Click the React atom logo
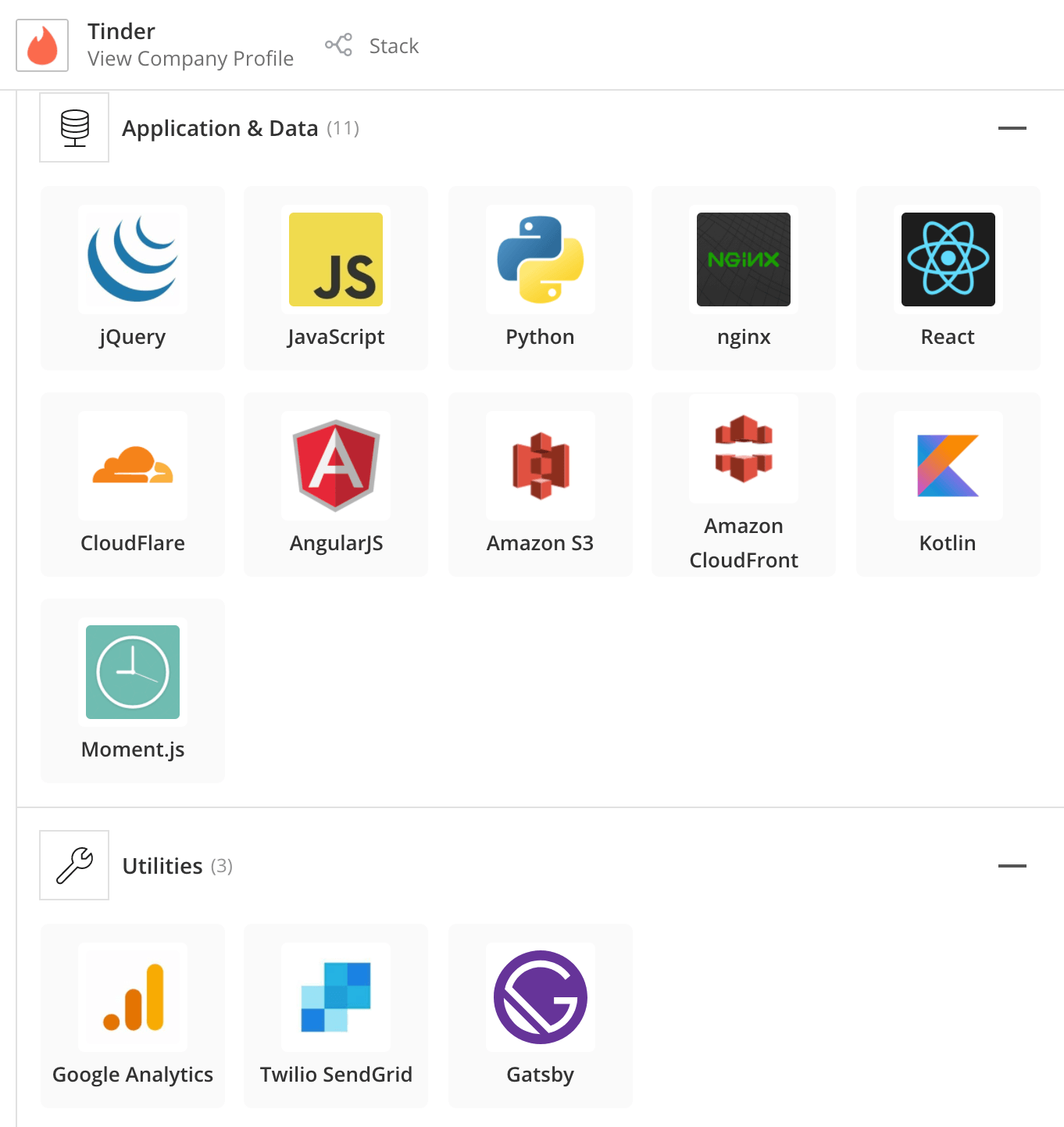 coord(948,259)
